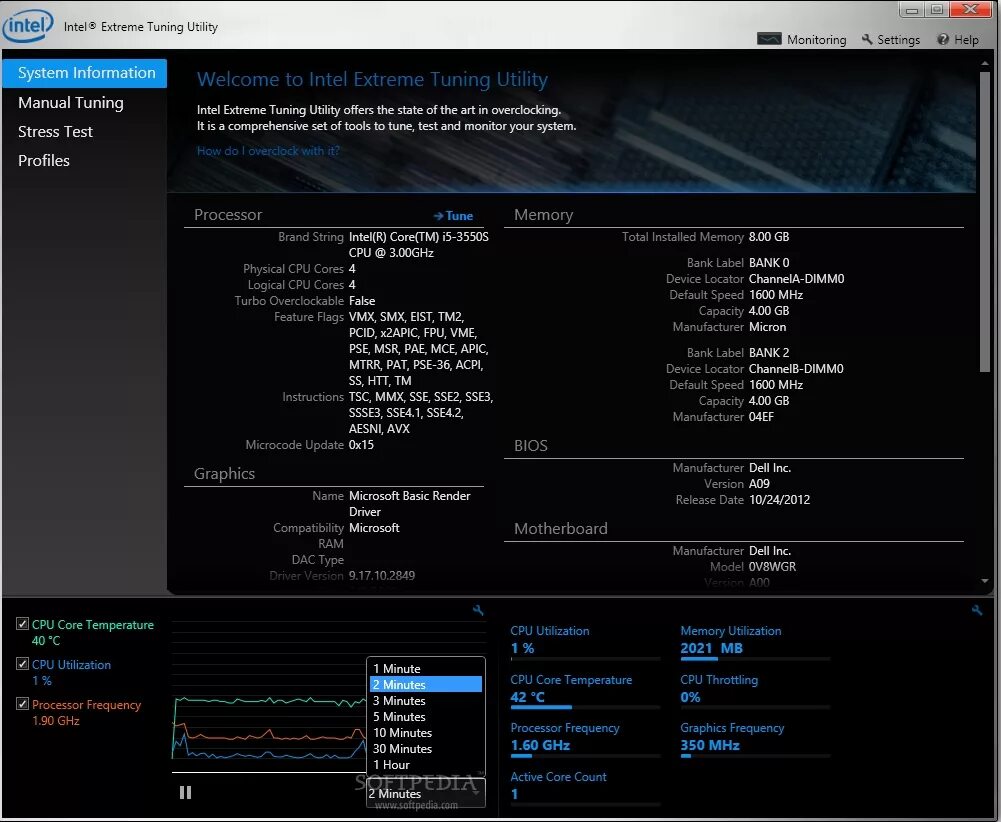Click the Microcode Update '0x15' value

coord(361,445)
